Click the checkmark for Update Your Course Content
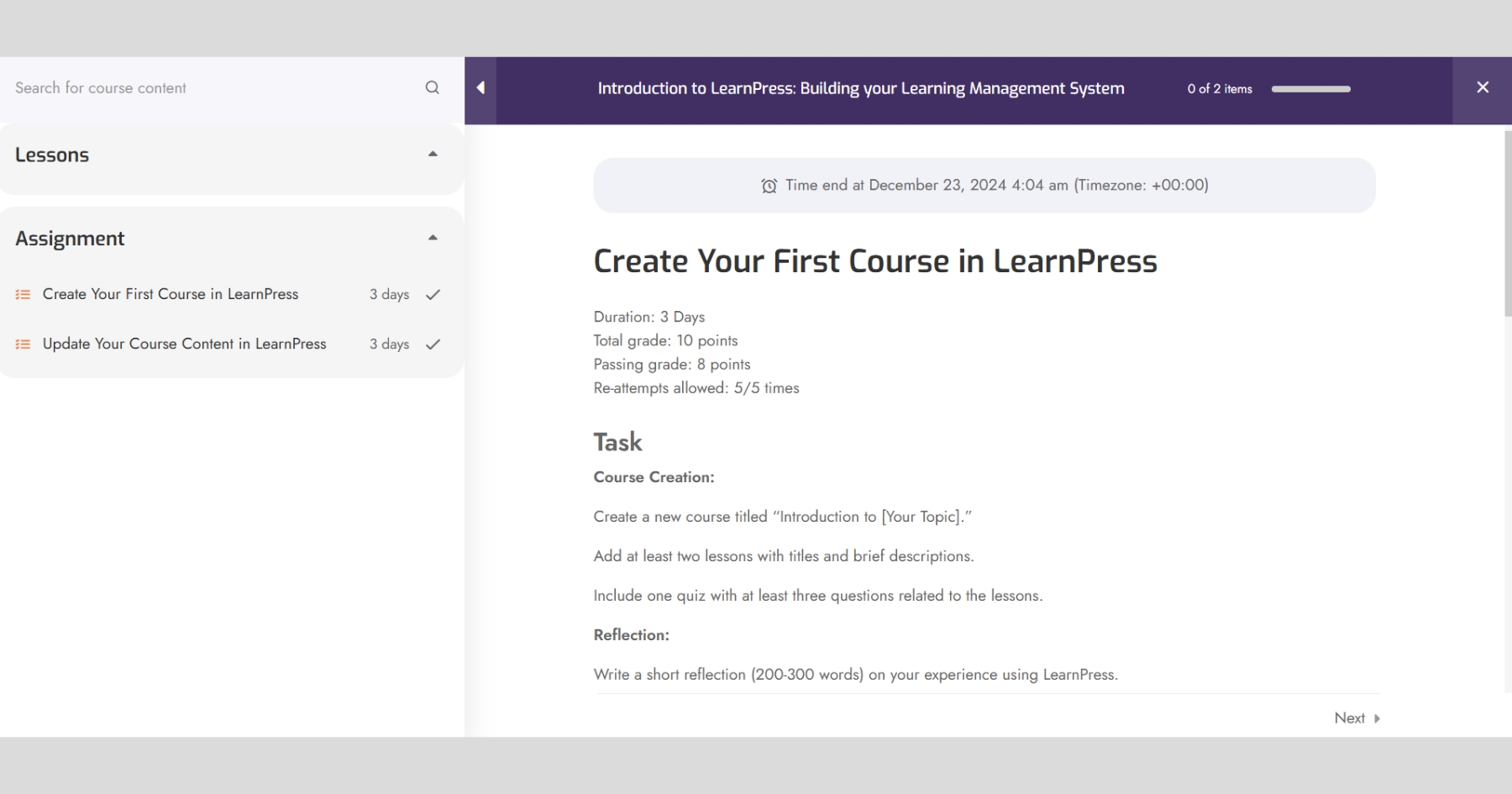This screenshot has width=1512, height=794. click(433, 344)
